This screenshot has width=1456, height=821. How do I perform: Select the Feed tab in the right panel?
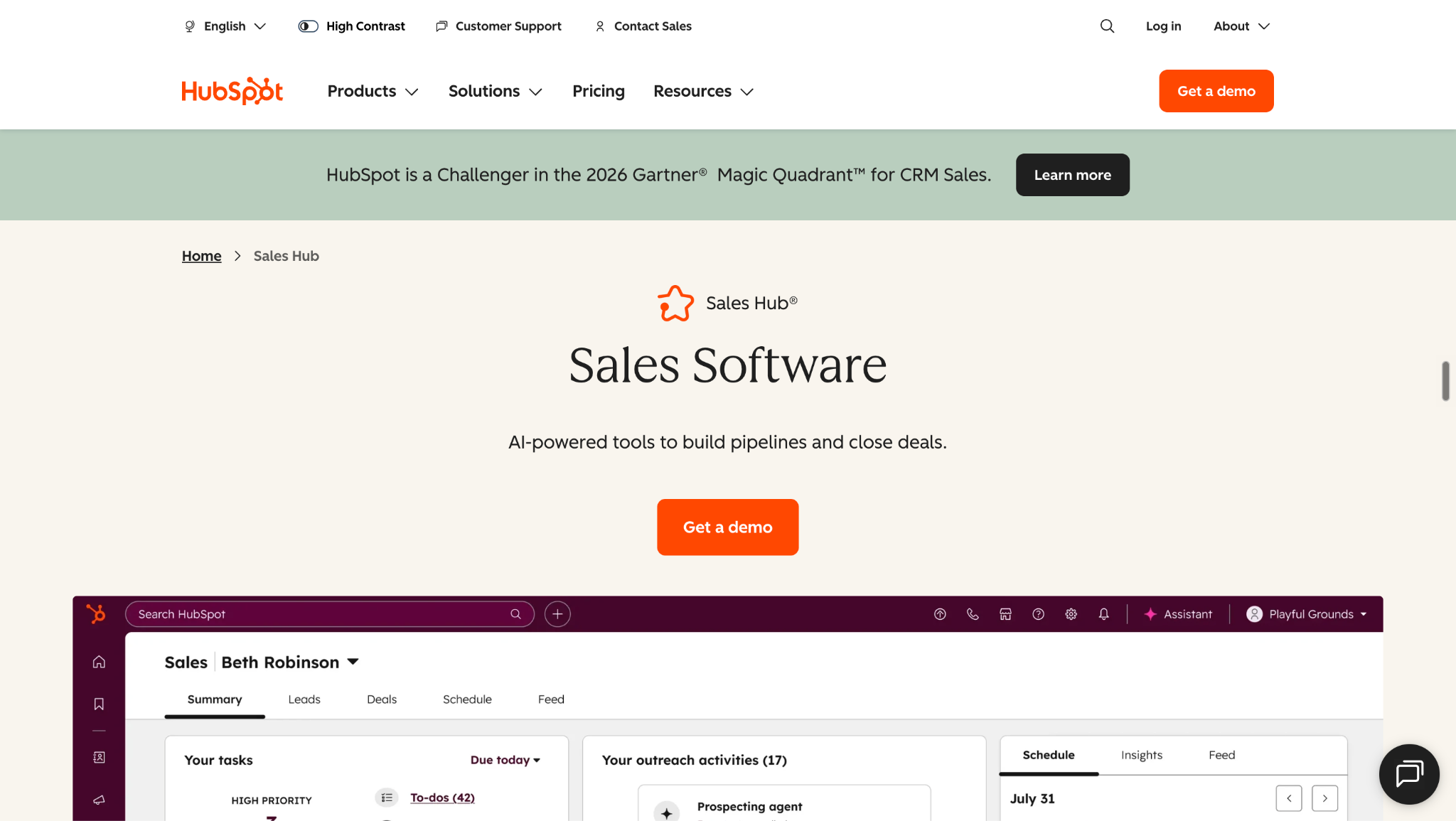(1222, 755)
